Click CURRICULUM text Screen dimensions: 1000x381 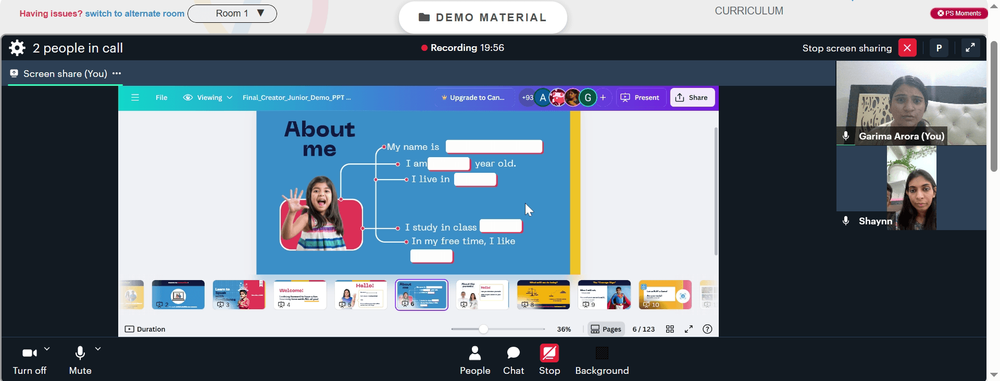[x=749, y=11]
